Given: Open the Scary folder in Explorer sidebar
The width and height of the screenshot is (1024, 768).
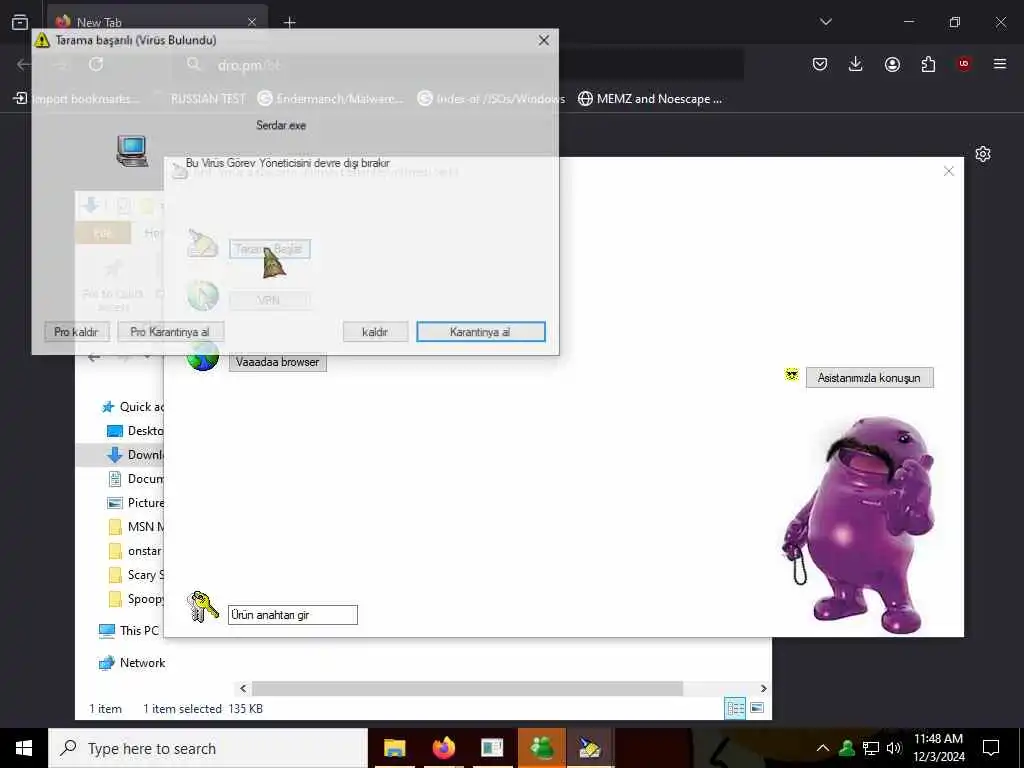Looking at the screenshot, I should [x=136, y=575].
